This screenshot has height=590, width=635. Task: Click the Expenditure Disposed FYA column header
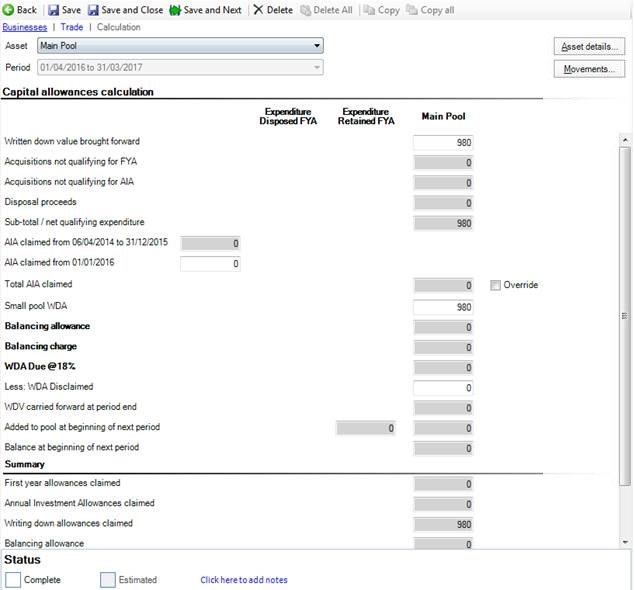[288, 116]
